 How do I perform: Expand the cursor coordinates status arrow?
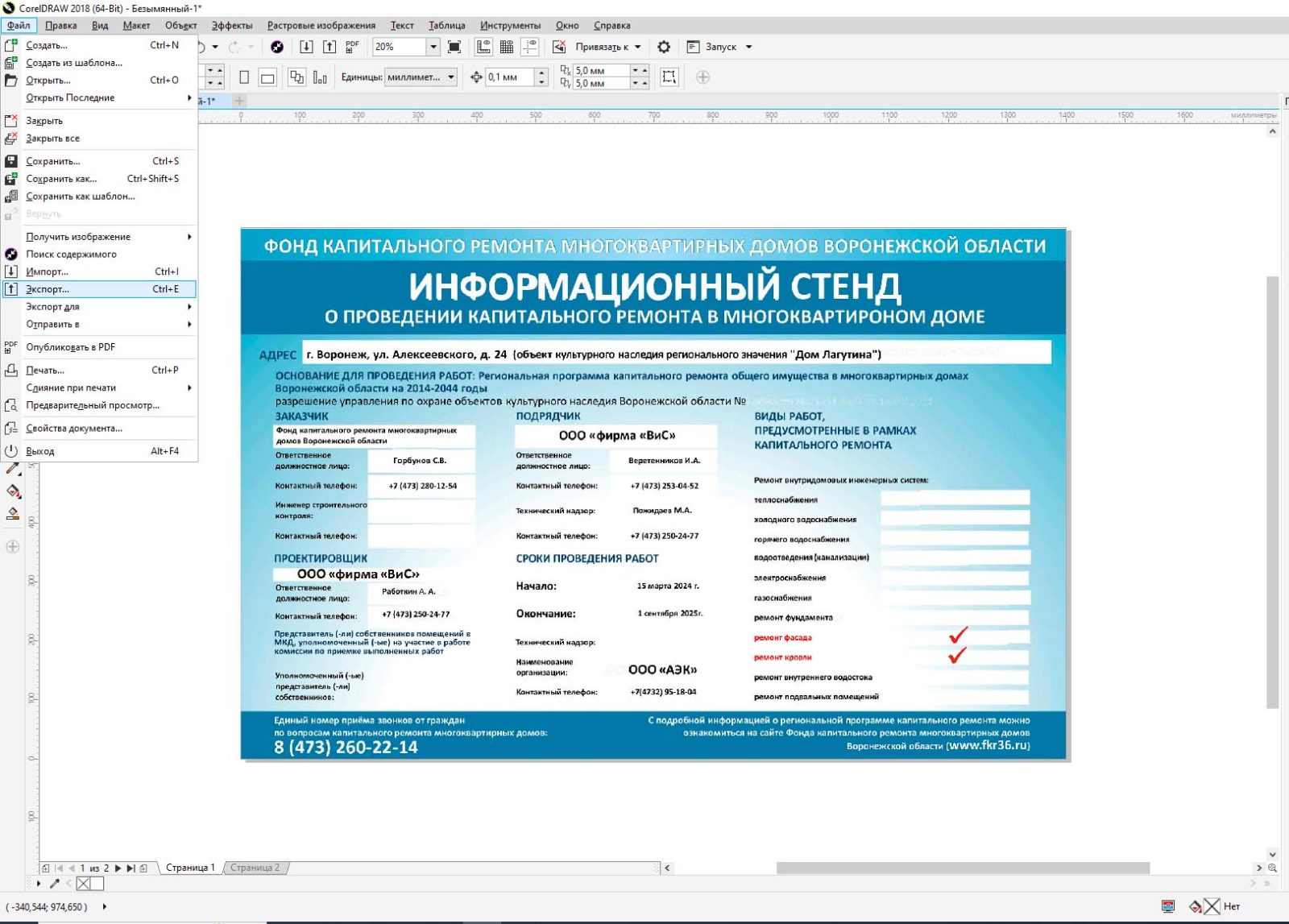[104, 907]
